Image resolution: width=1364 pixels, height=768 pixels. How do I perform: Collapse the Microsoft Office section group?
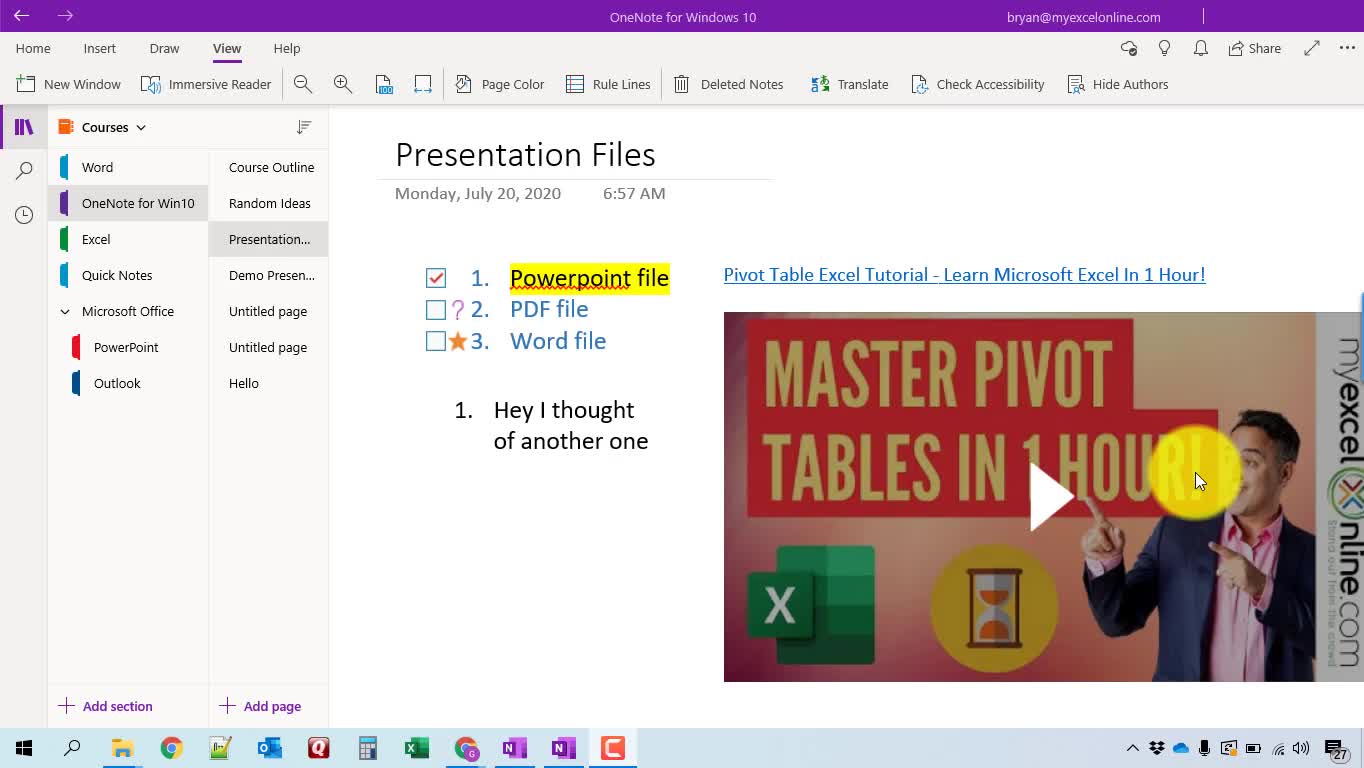pyautogui.click(x=65, y=312)
